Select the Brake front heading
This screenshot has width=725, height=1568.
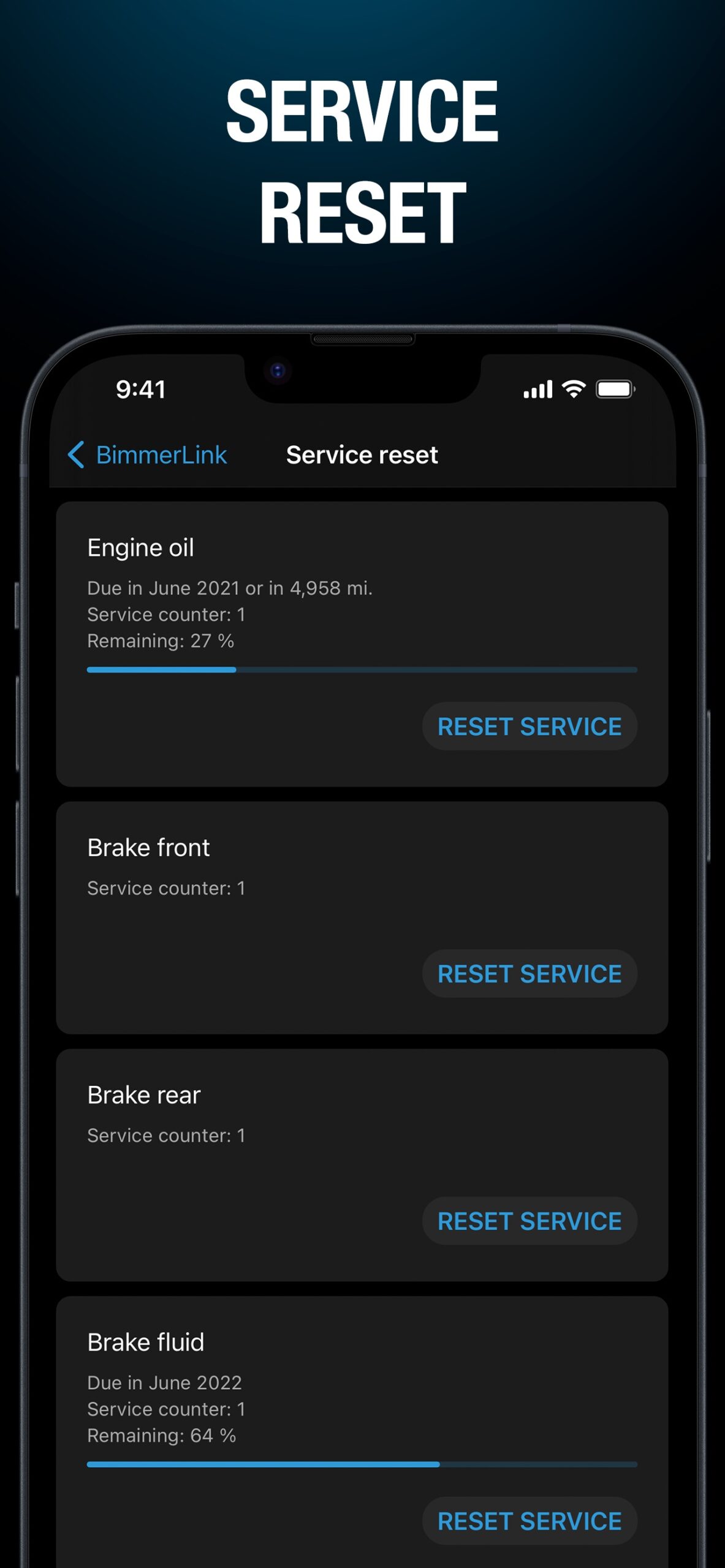(x=148, y=848)
